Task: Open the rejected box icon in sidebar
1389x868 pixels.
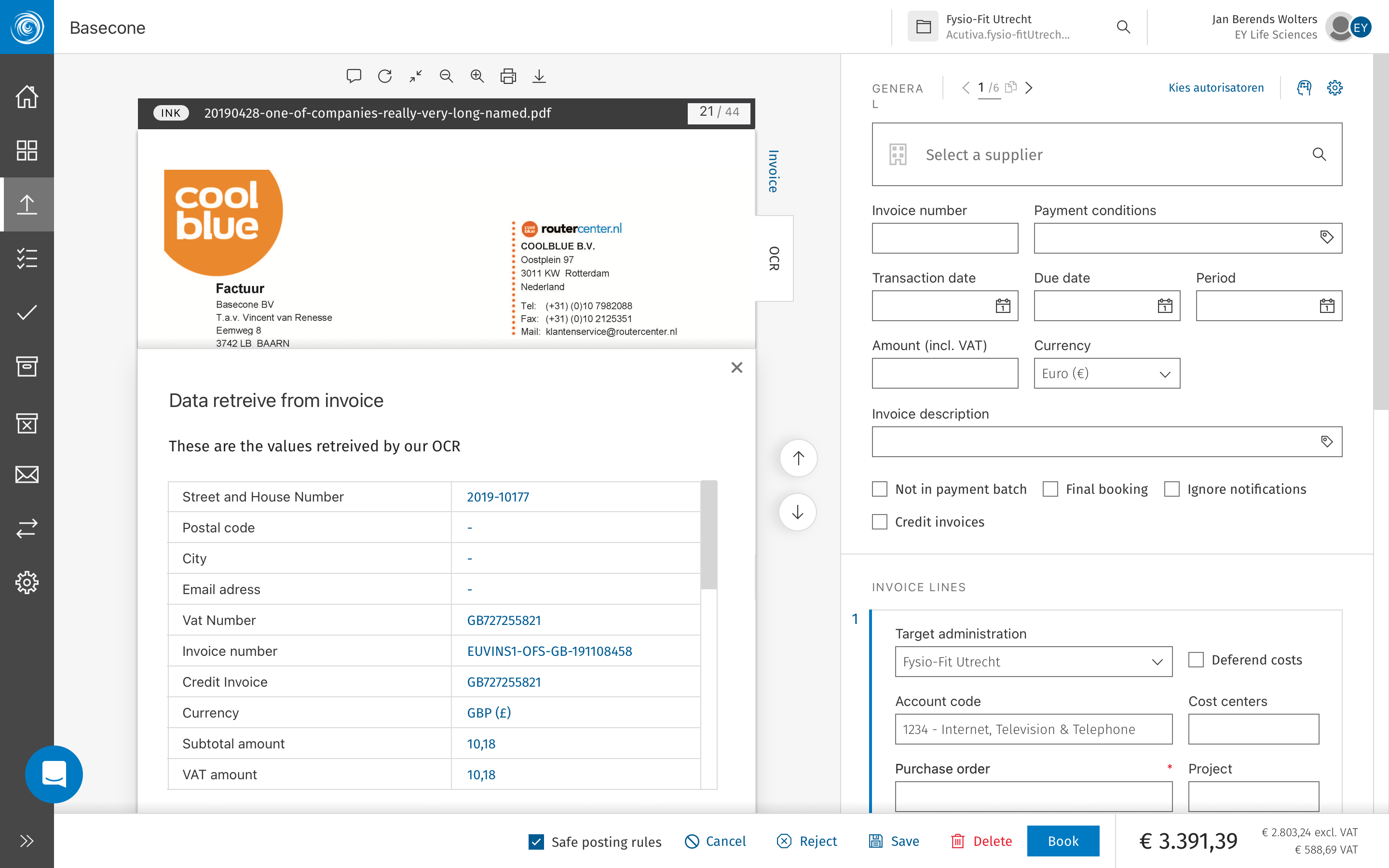Action: tap(27, 423)
